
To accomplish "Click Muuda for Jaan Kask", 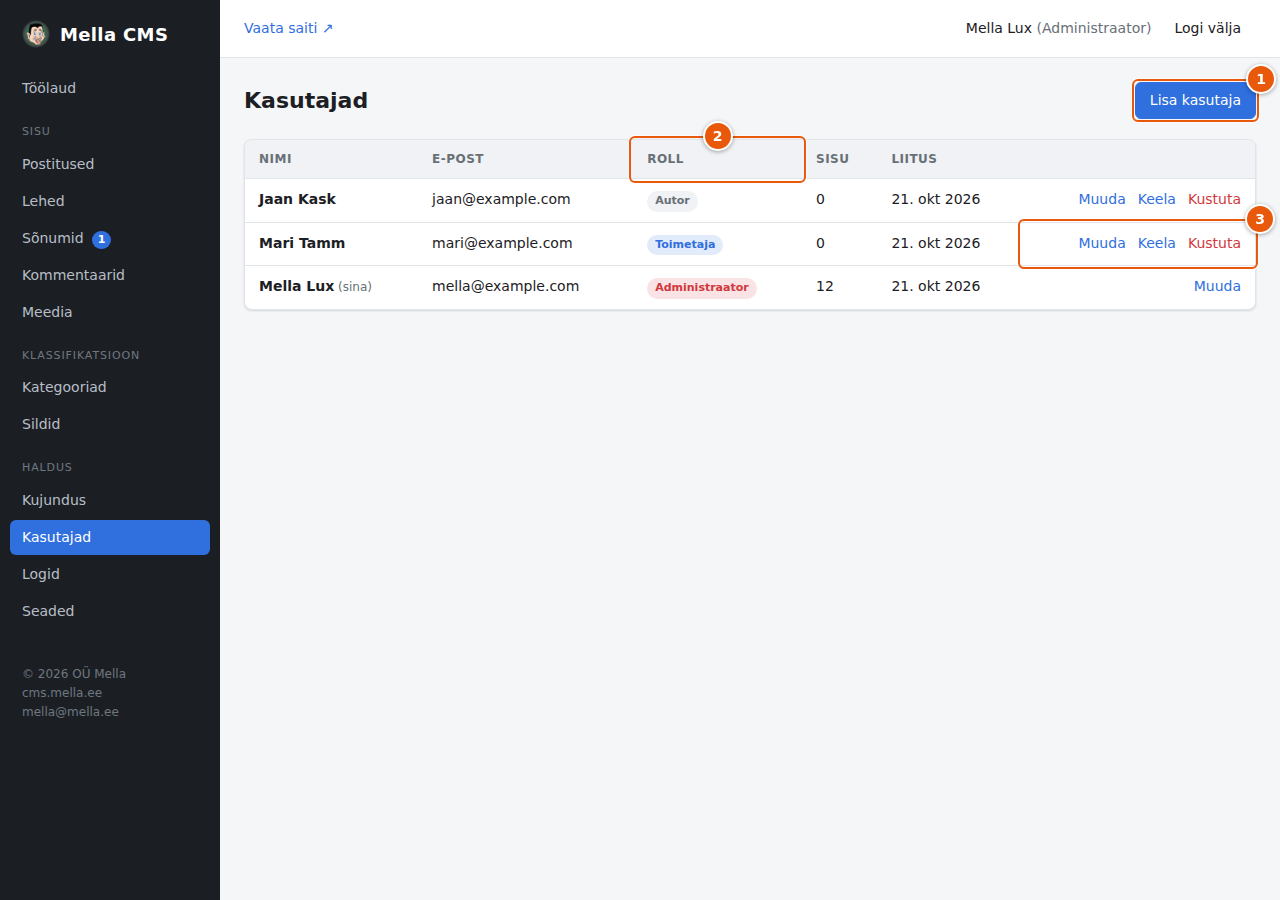I will pyautogui.click(x=1102, y=199).
